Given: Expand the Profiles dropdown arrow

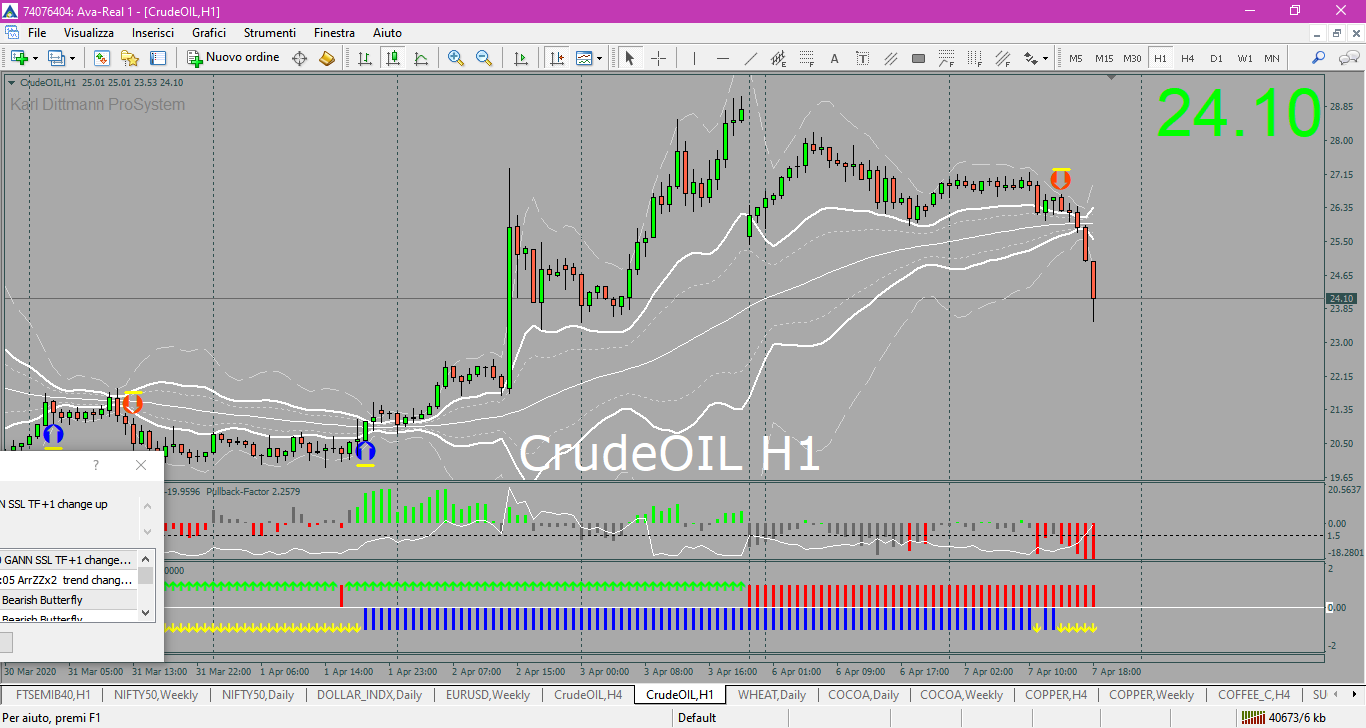Looking at the screenshot, I should click(72, 58).
